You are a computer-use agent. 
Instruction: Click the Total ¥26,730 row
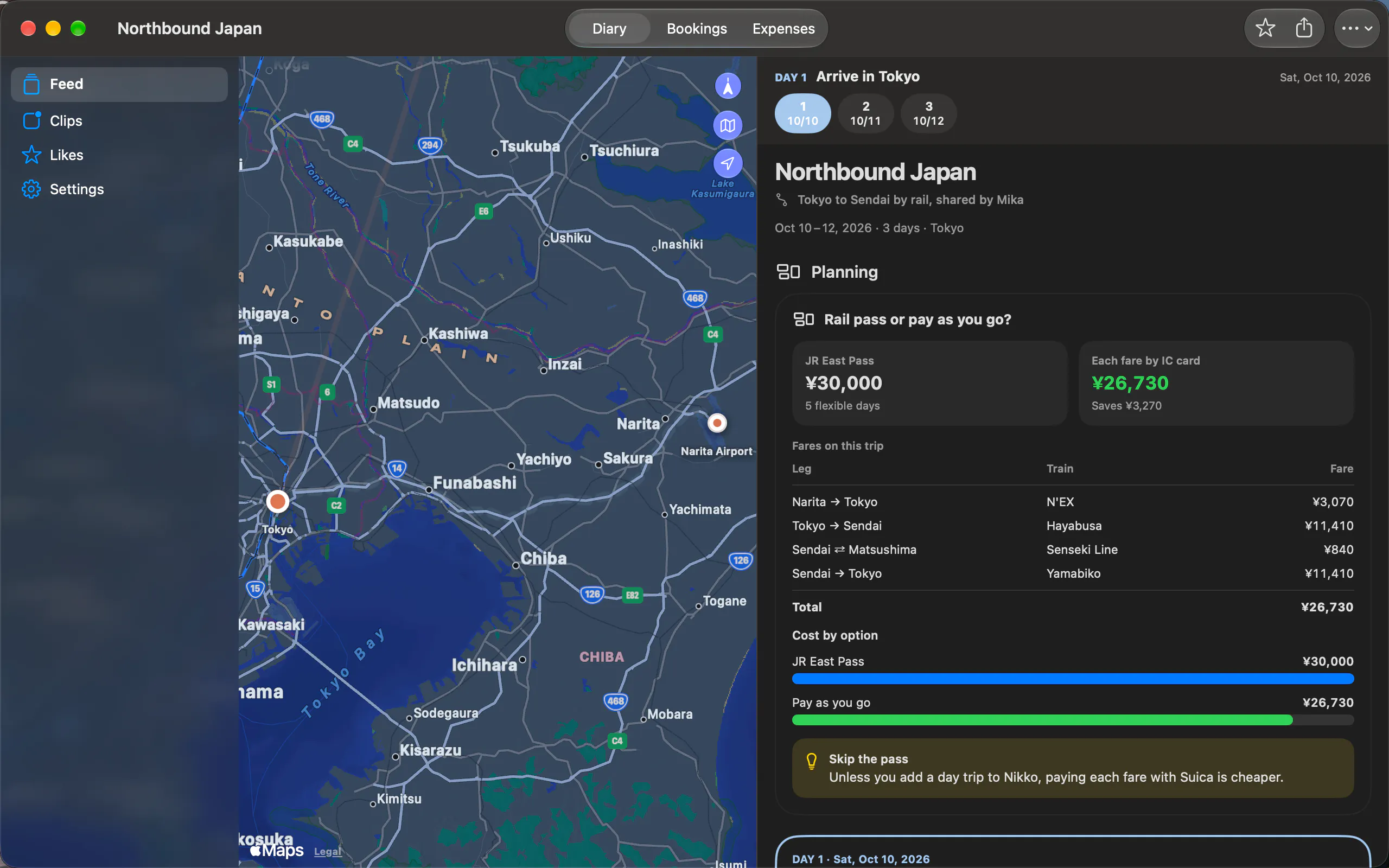pos(1073,607)
